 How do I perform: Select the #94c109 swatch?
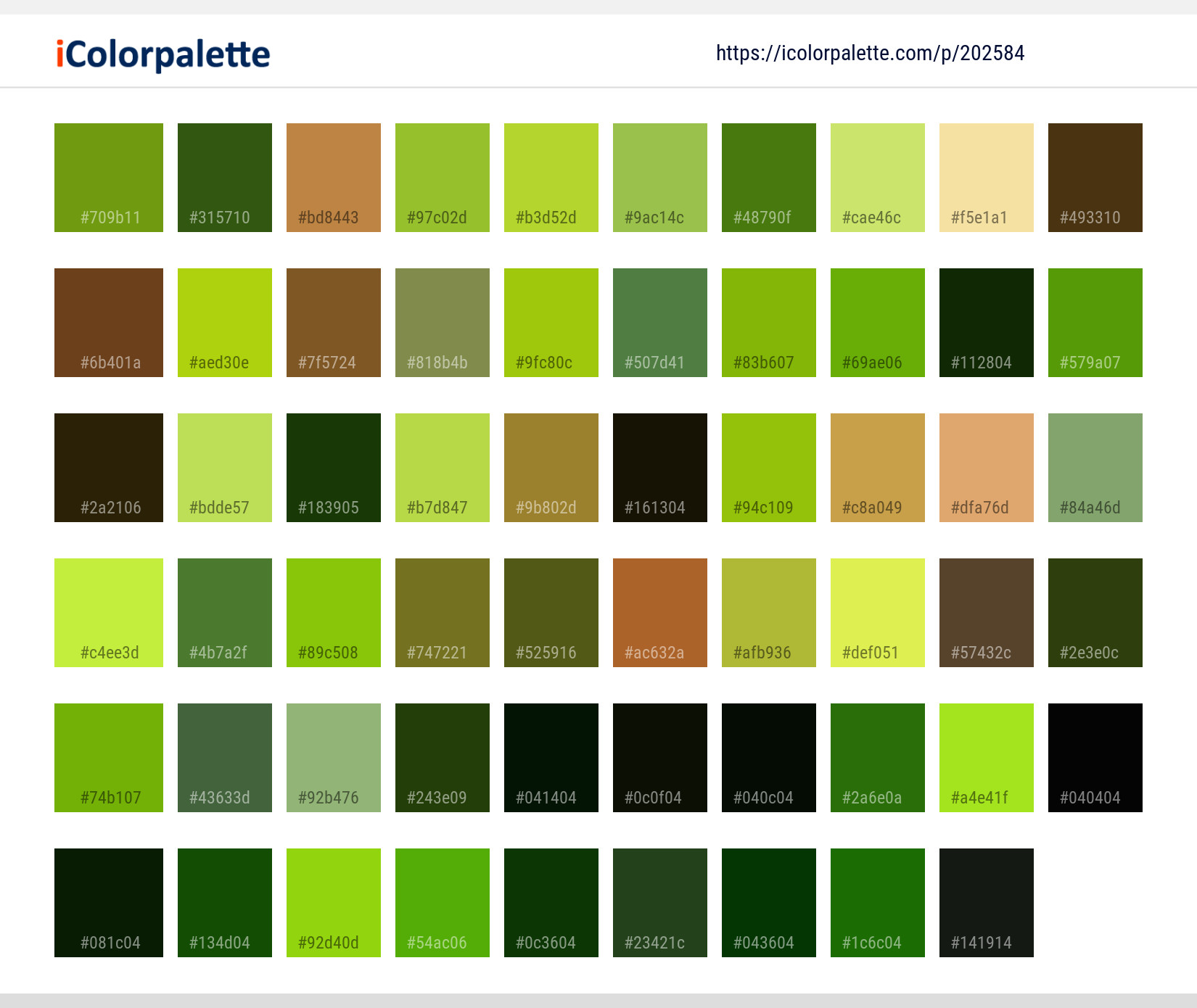click(x=769, y=468)
